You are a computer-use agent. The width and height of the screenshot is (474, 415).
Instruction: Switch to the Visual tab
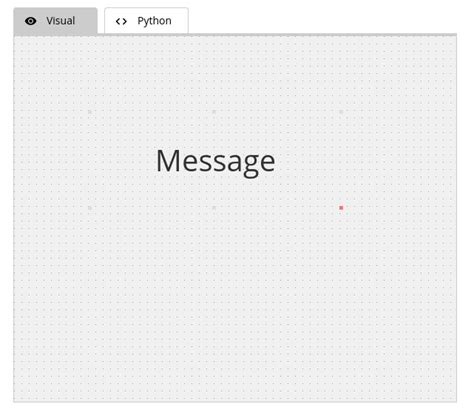(x=55, y=21)
